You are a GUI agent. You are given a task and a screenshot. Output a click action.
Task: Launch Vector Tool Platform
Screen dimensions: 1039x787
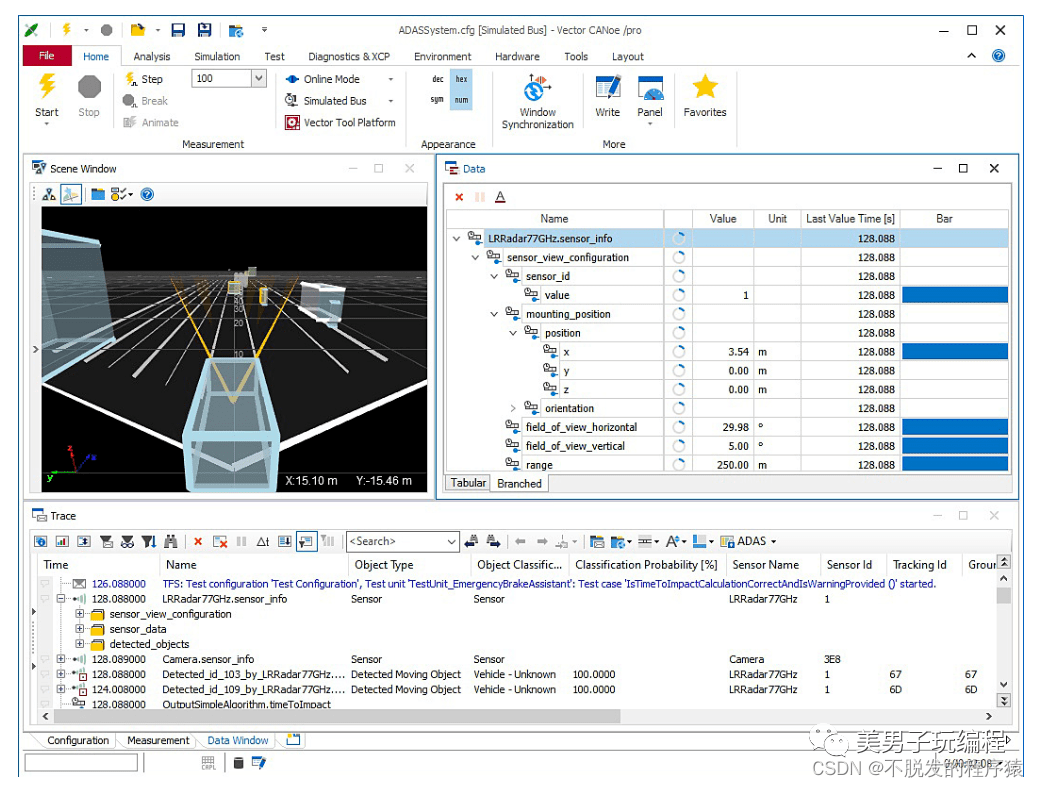coord(341,123)
